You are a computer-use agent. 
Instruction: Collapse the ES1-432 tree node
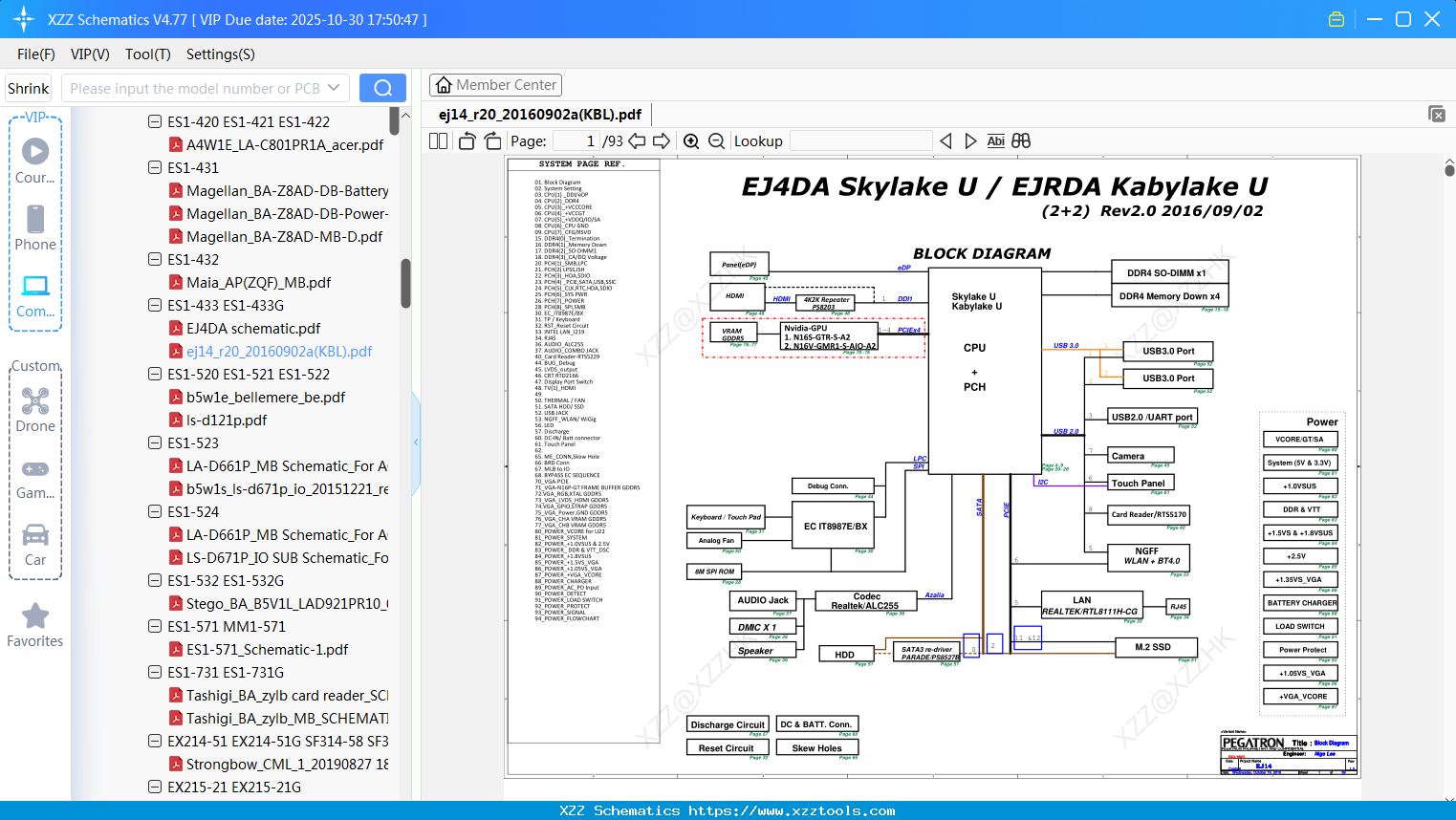pyautogui.click(x=155, y=259)
